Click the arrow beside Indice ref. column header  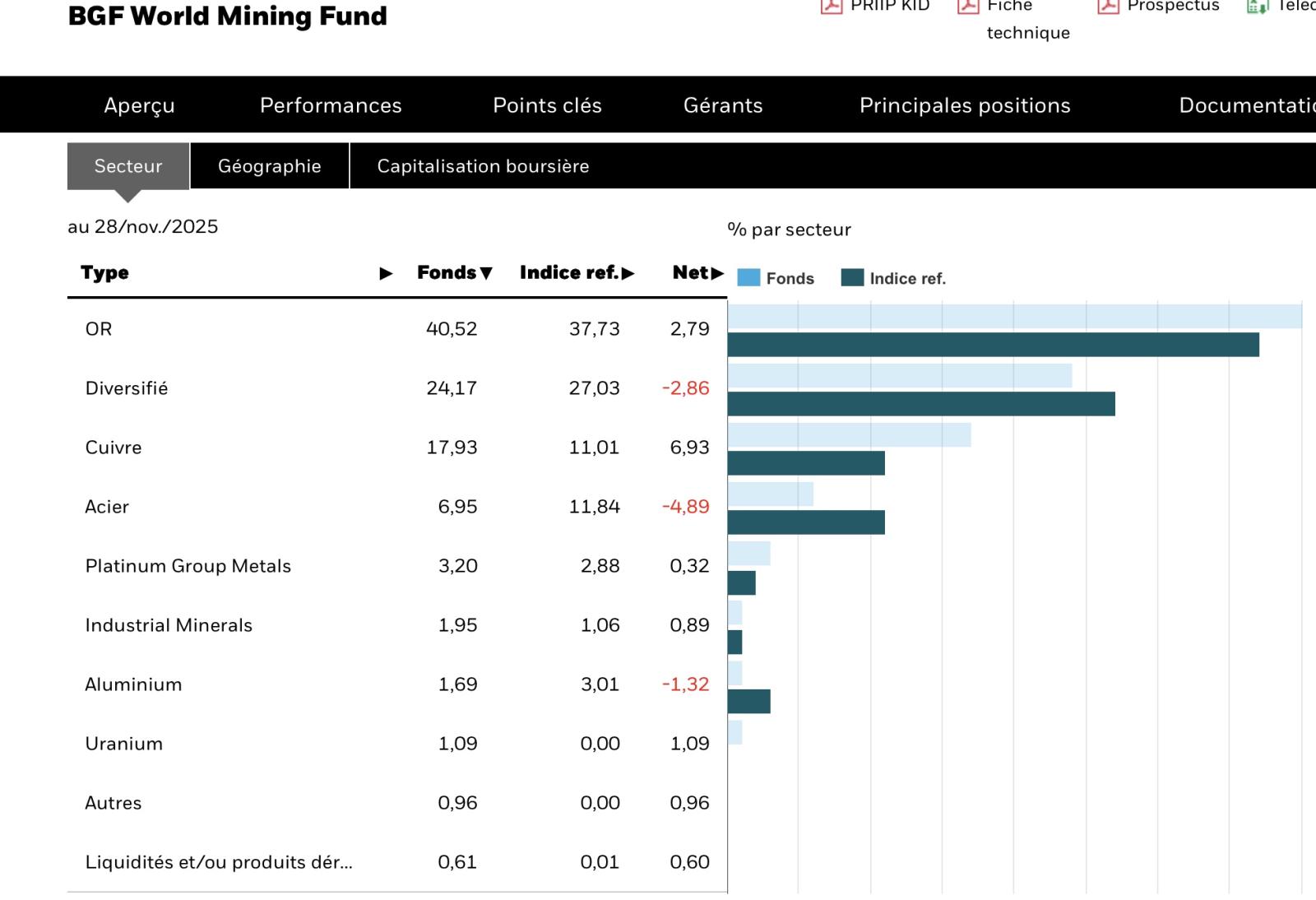(628, 273)
